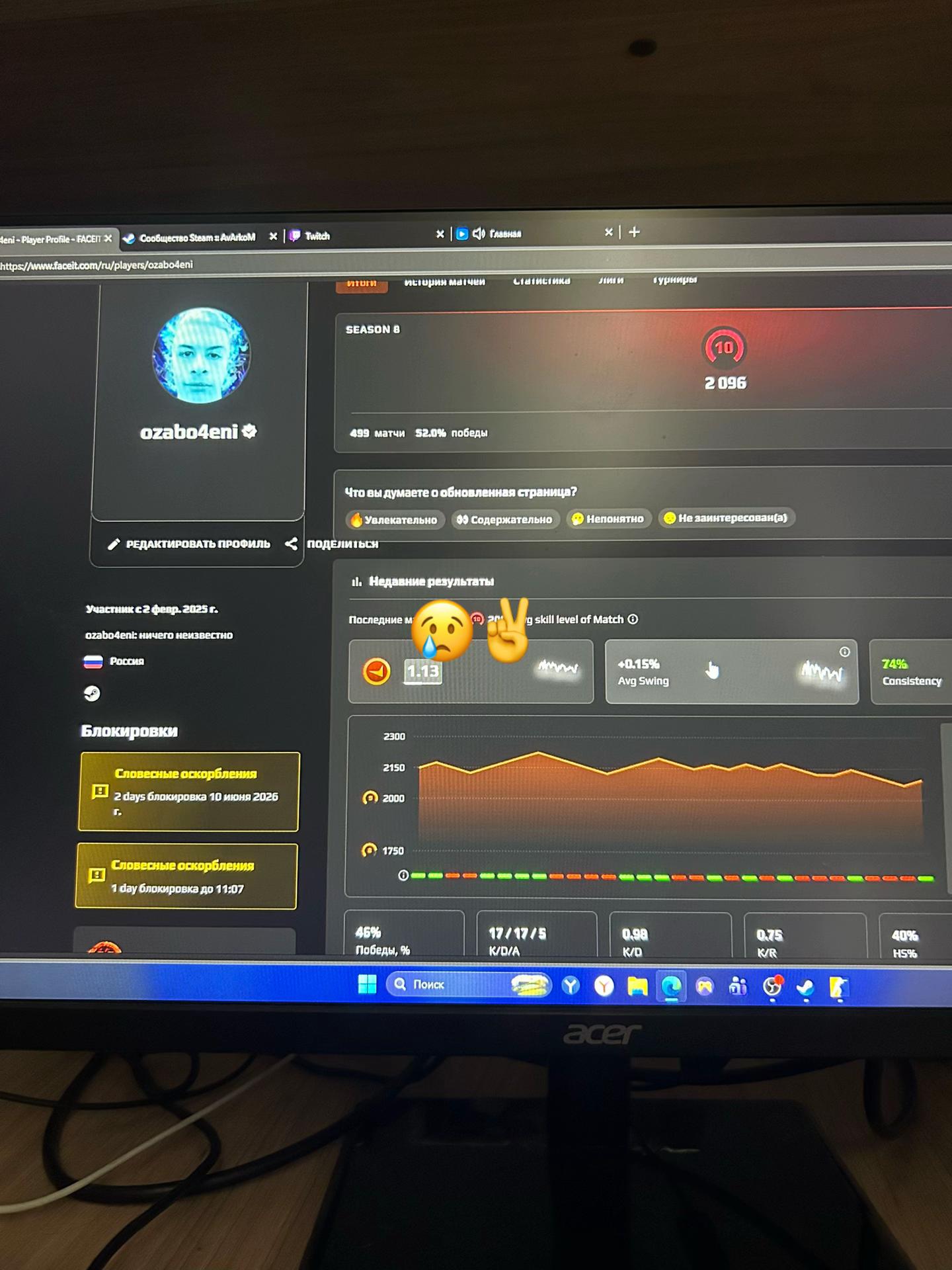952x1270 pixels.
Task: Launch Counter-Strike from the taskbar
Action: click(x=839, y=988)
